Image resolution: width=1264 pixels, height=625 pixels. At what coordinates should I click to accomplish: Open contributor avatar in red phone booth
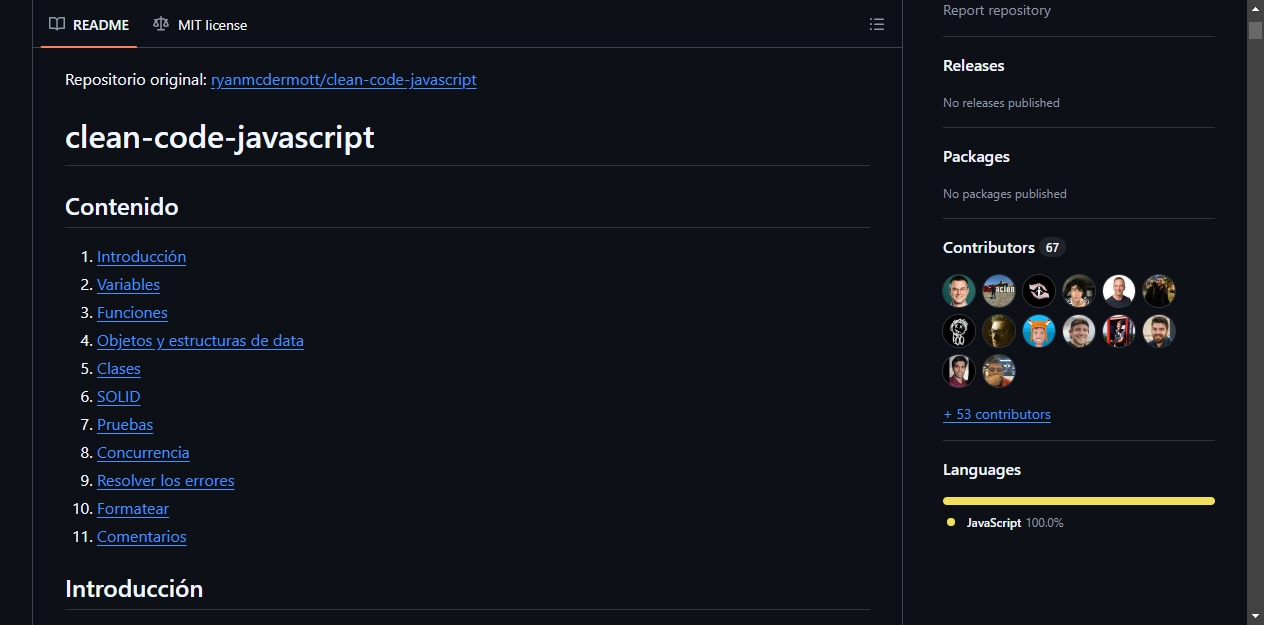pyautogui.click(x=1119, y=331)
